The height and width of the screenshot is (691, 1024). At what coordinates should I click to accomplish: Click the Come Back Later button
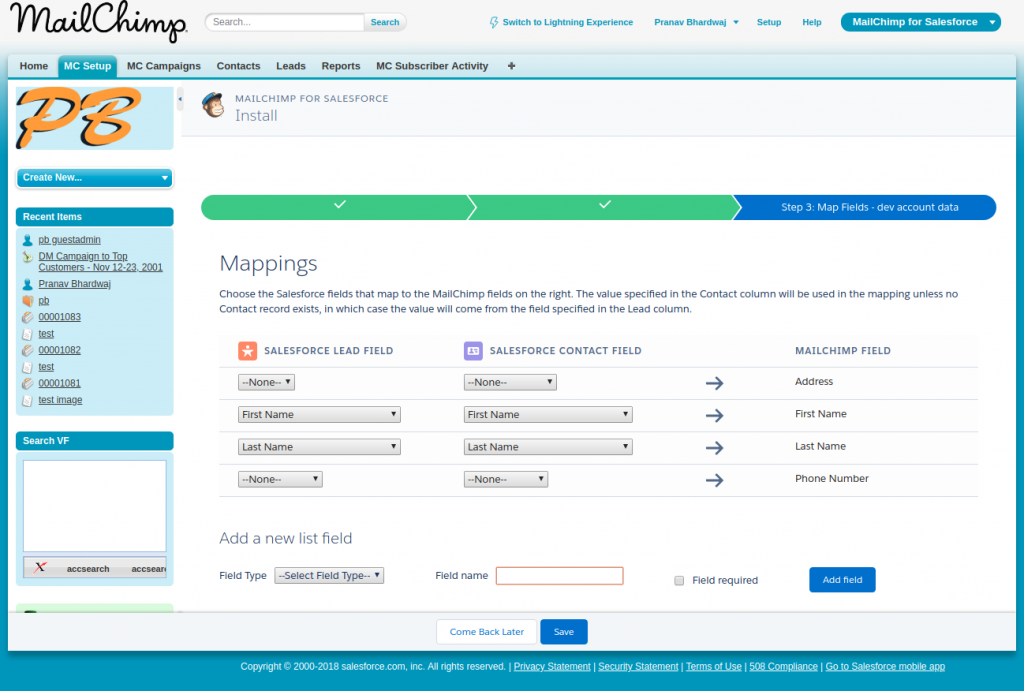487,632
